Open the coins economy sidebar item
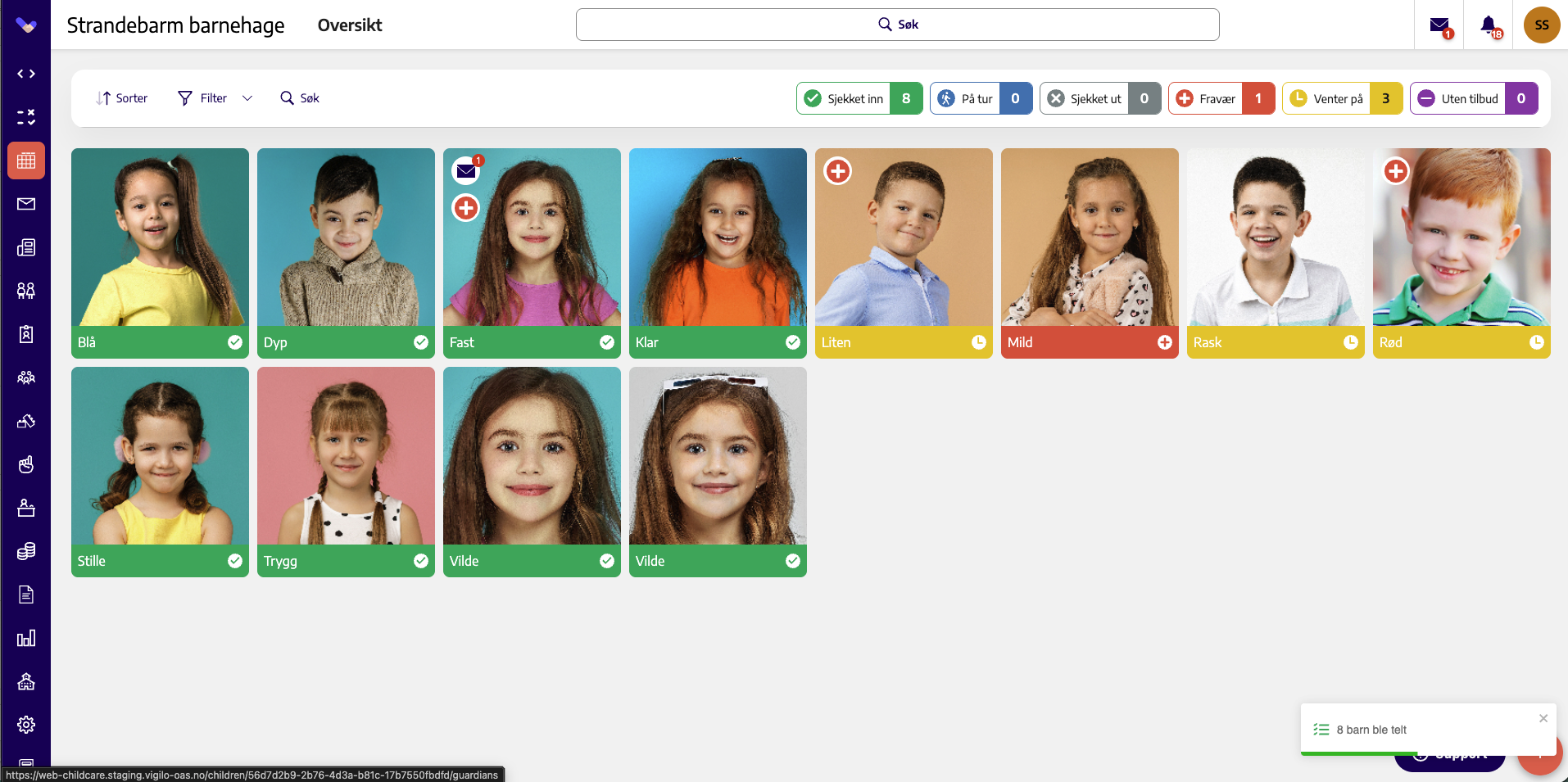 coord(26,551)
